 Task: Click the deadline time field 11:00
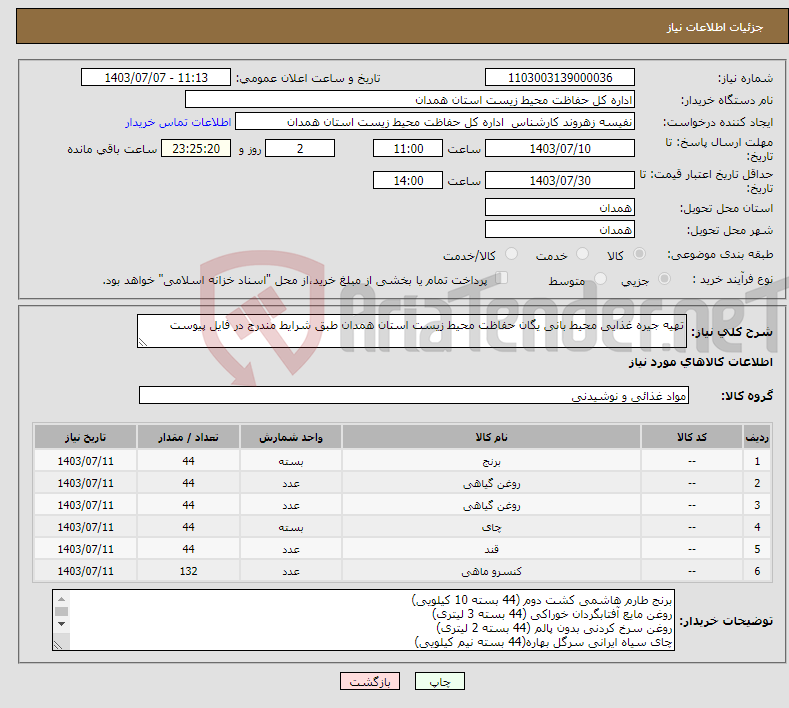[408, 148]
